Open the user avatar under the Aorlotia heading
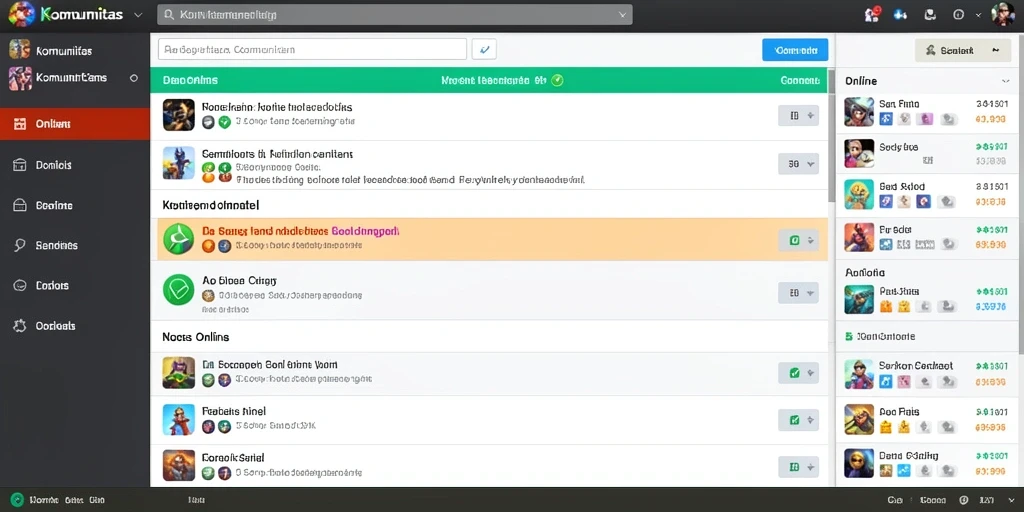 (x=859, y=299)
